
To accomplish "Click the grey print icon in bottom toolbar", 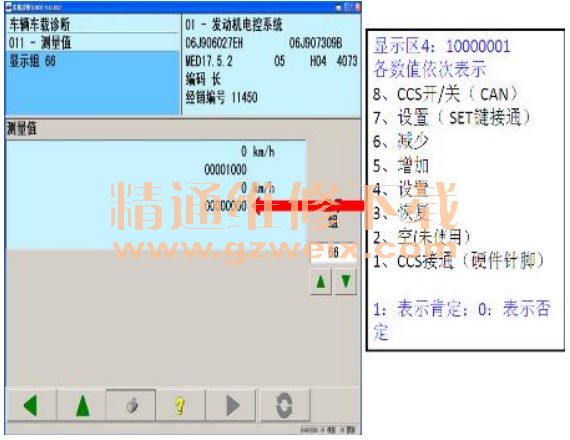I will tap(131, 405).
